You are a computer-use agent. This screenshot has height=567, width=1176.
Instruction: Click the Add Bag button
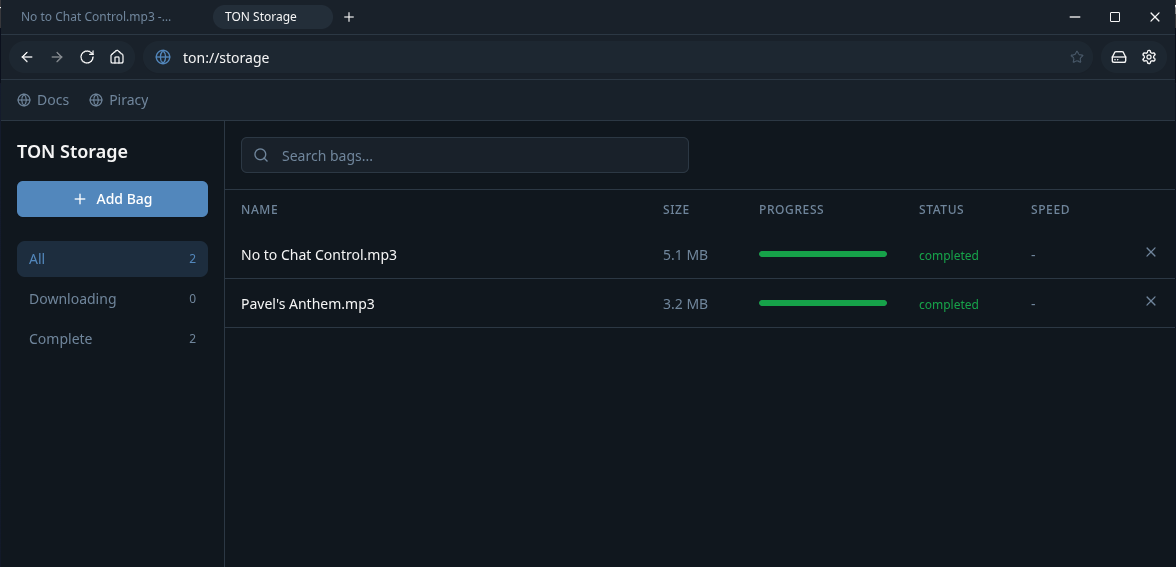point(112,199)
